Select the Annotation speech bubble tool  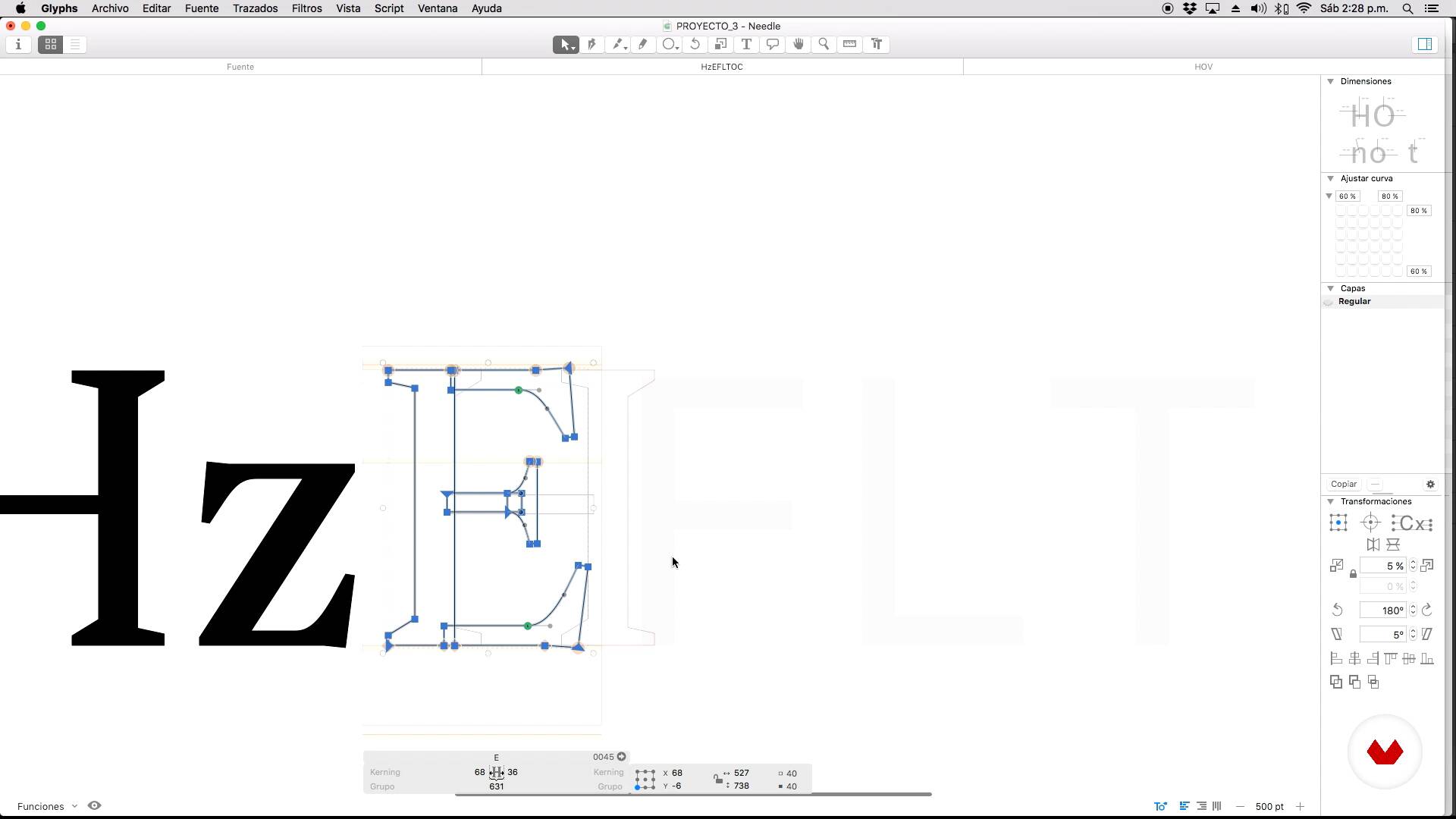tap(772, 45)
